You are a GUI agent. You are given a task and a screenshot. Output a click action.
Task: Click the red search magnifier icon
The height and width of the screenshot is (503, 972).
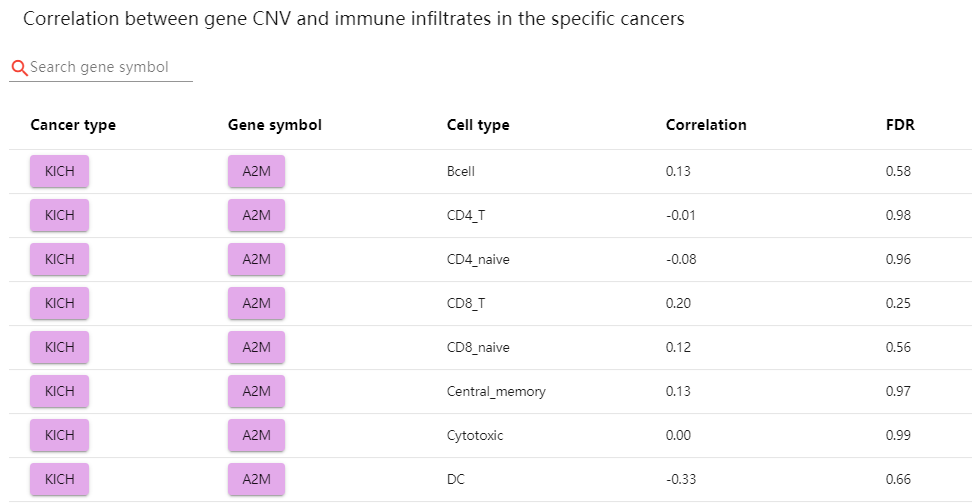(x=19, y=68)
